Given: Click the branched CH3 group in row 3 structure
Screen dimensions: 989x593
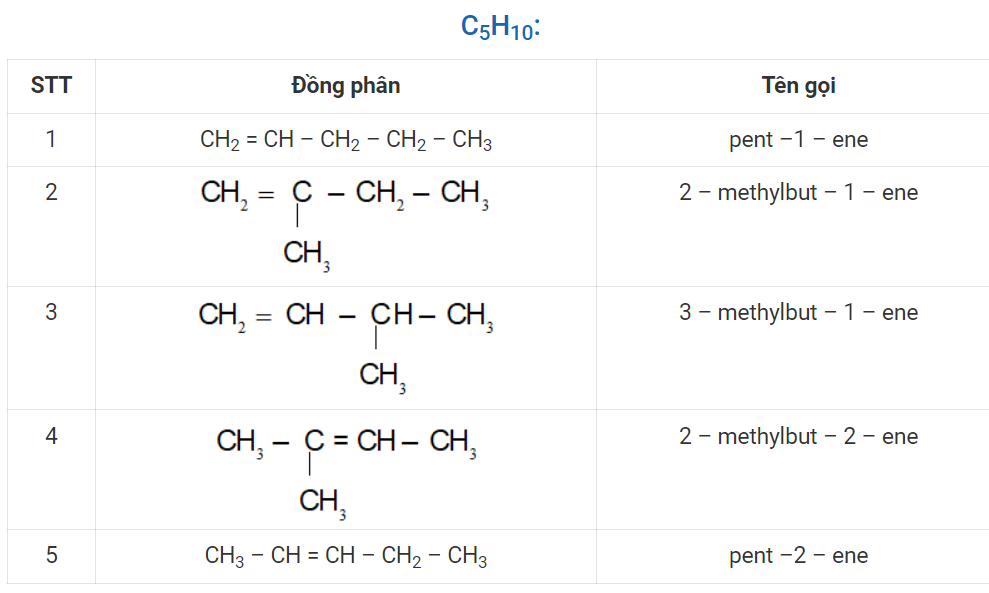Looking at the screenshot, I should [x=382, y=377].
